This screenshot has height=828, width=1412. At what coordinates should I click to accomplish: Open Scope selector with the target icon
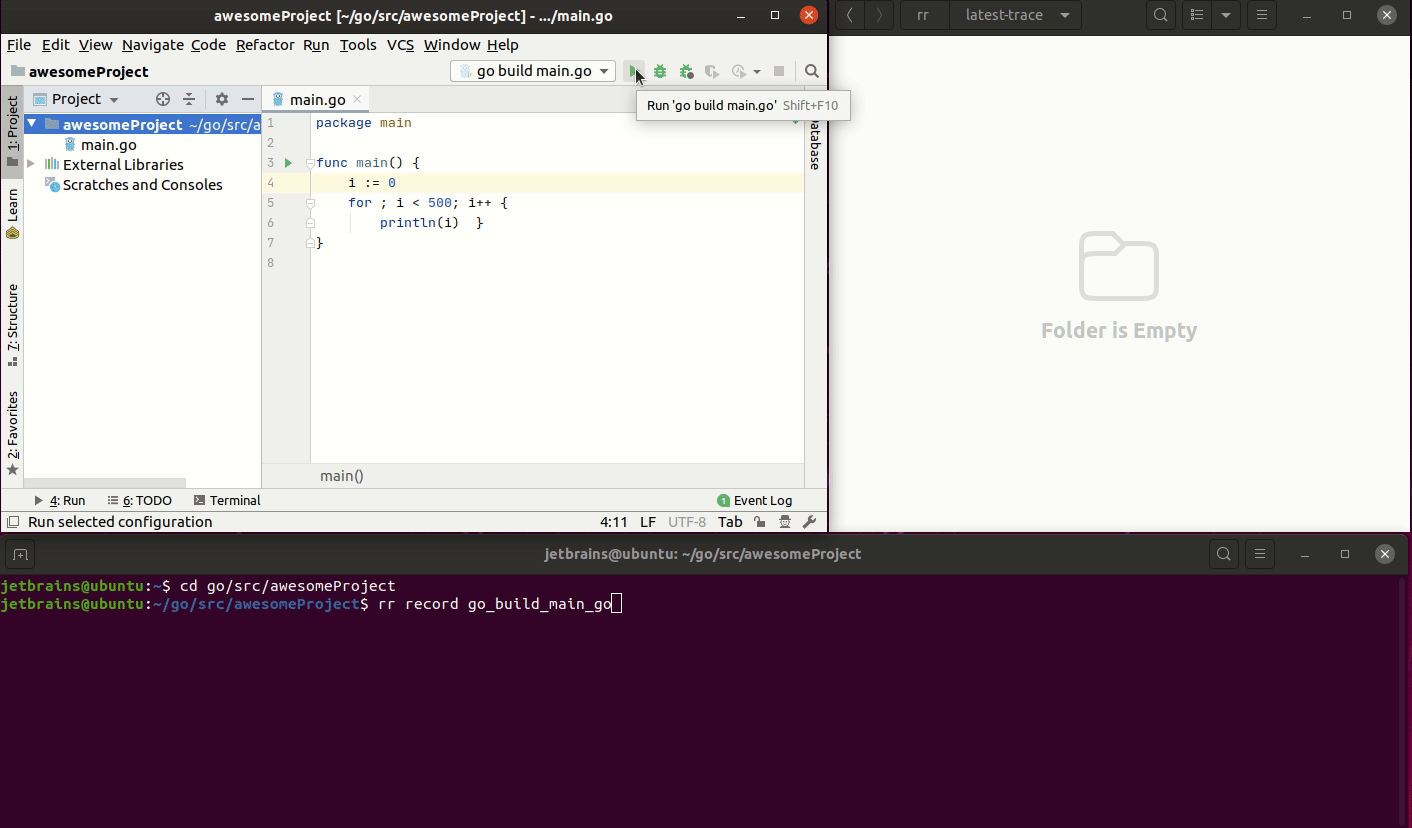click(x=162, y=99)
